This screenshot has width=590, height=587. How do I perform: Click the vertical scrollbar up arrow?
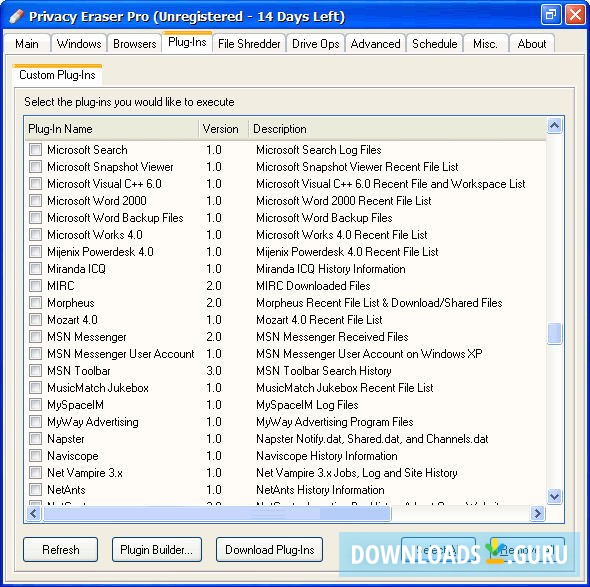pos(555,126)
